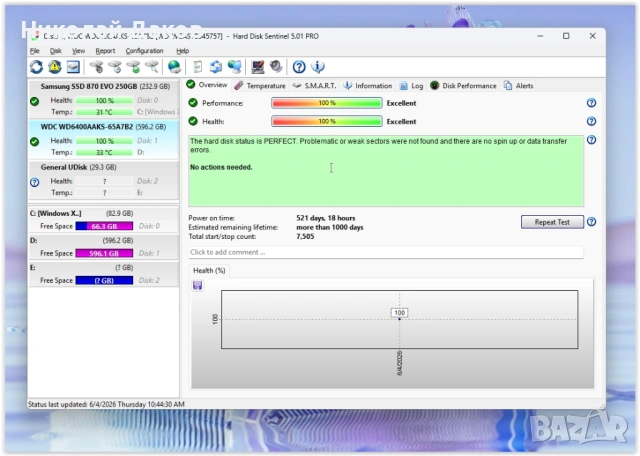The height and width of the screenshot is (456, 640).
Task: Click Samsung SSD 31 °C temperature bar
Action: click(x=104, y=112)
